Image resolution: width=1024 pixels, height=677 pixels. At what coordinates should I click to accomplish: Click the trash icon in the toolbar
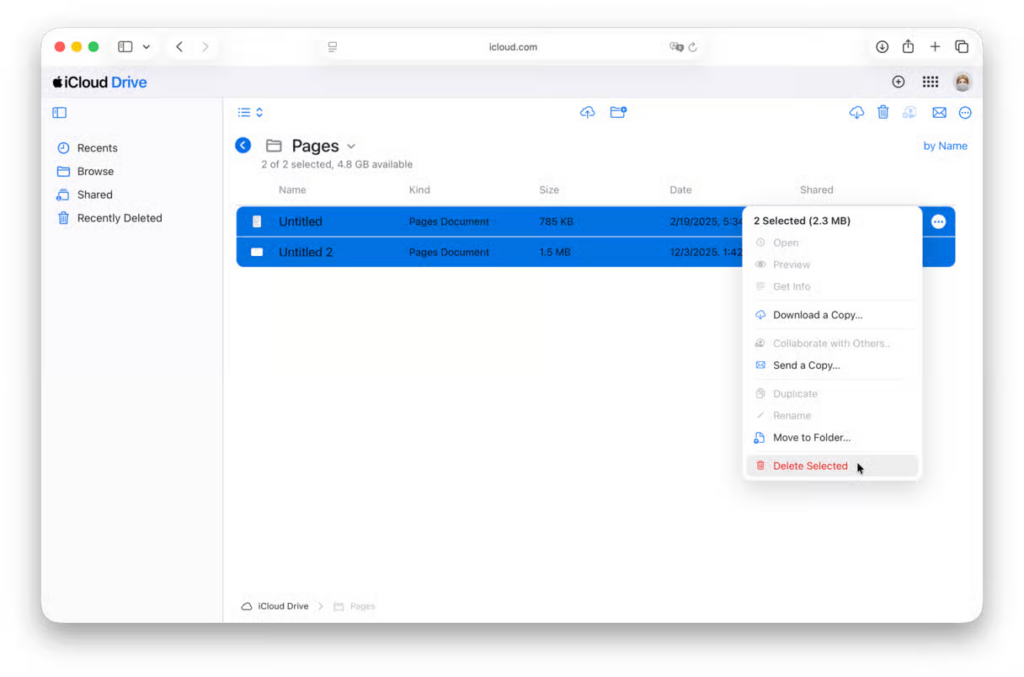pyautogui.click(x=883, y=113)
